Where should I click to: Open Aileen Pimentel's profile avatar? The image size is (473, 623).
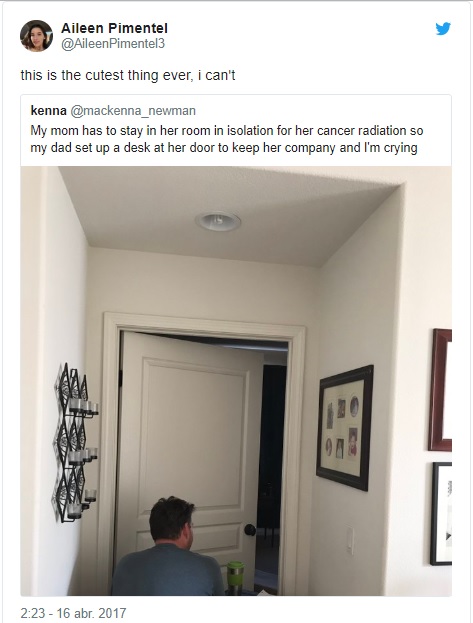(x=36, y=36)
